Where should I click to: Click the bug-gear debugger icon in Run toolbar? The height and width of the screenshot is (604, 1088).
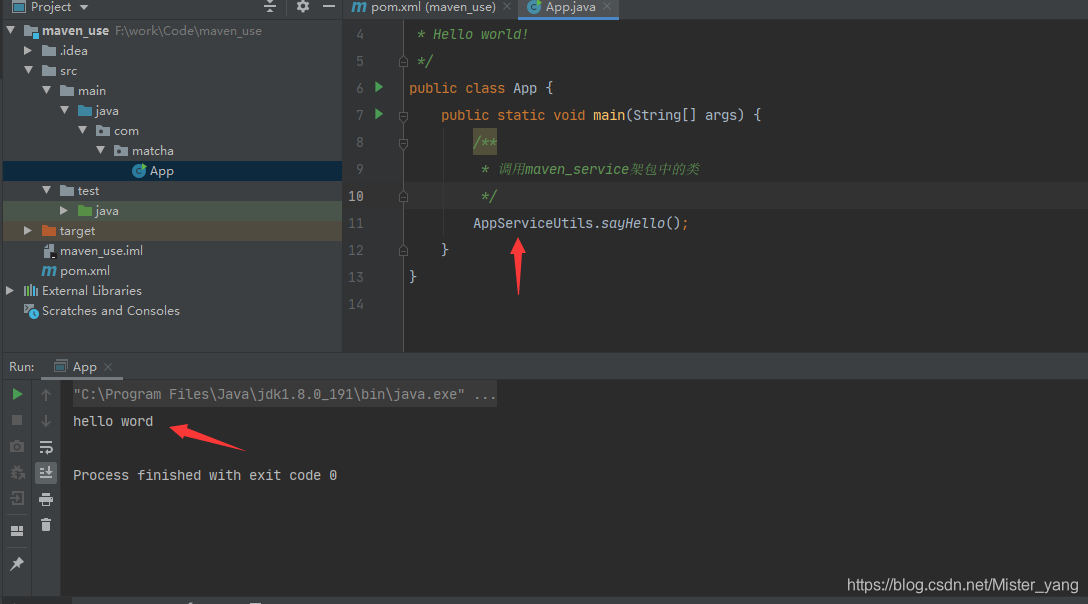[17, 473]
